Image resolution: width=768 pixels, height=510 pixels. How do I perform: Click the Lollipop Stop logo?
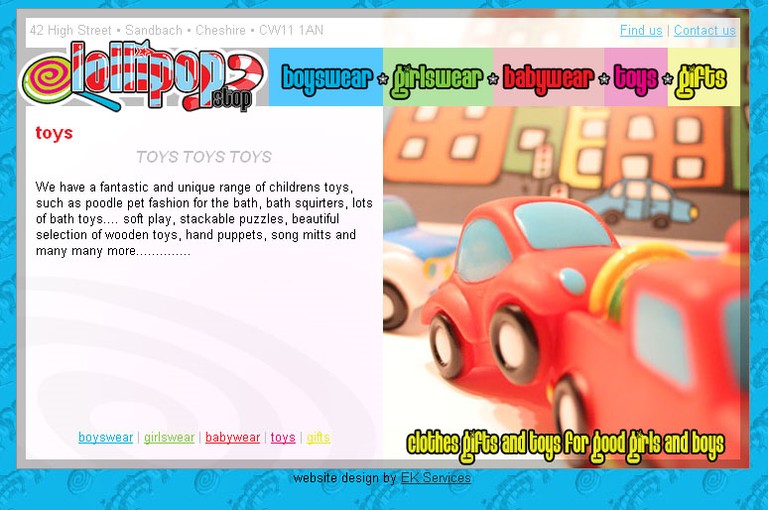click(x=143, y=76)
